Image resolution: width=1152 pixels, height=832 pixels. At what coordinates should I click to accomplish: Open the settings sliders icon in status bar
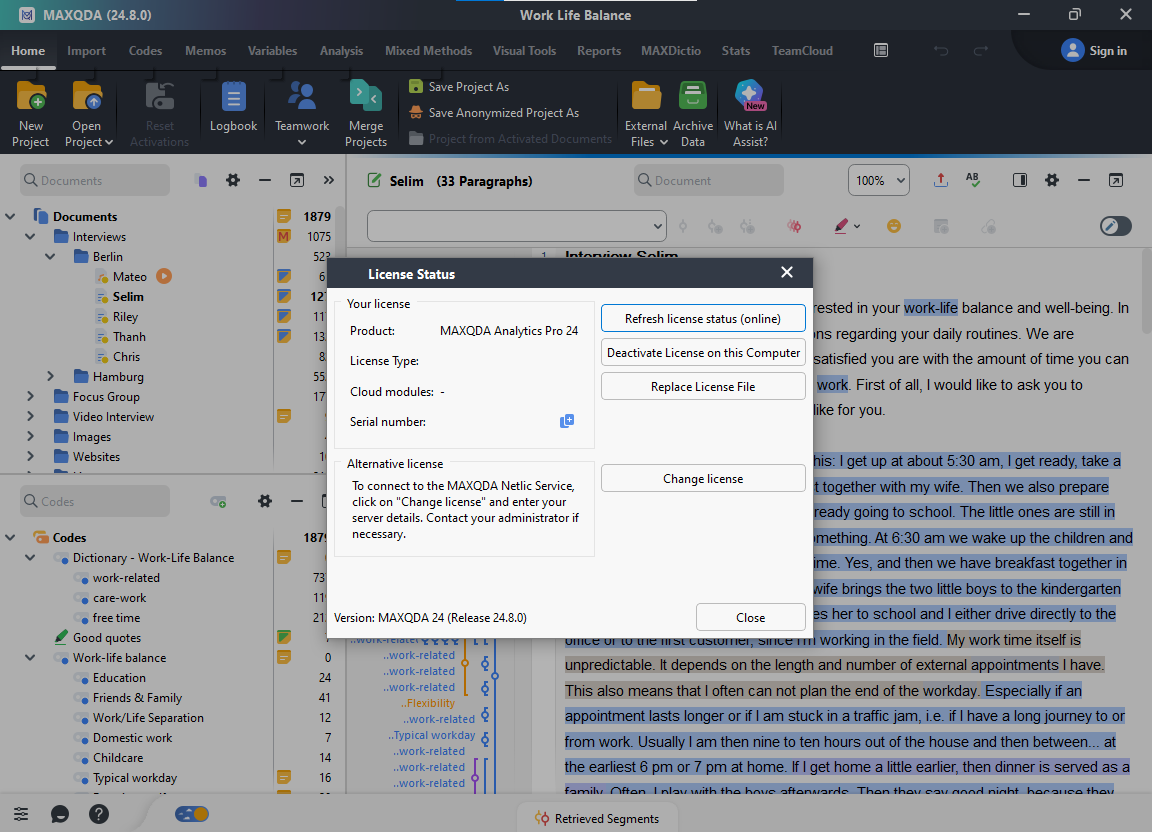pos(21,814)
